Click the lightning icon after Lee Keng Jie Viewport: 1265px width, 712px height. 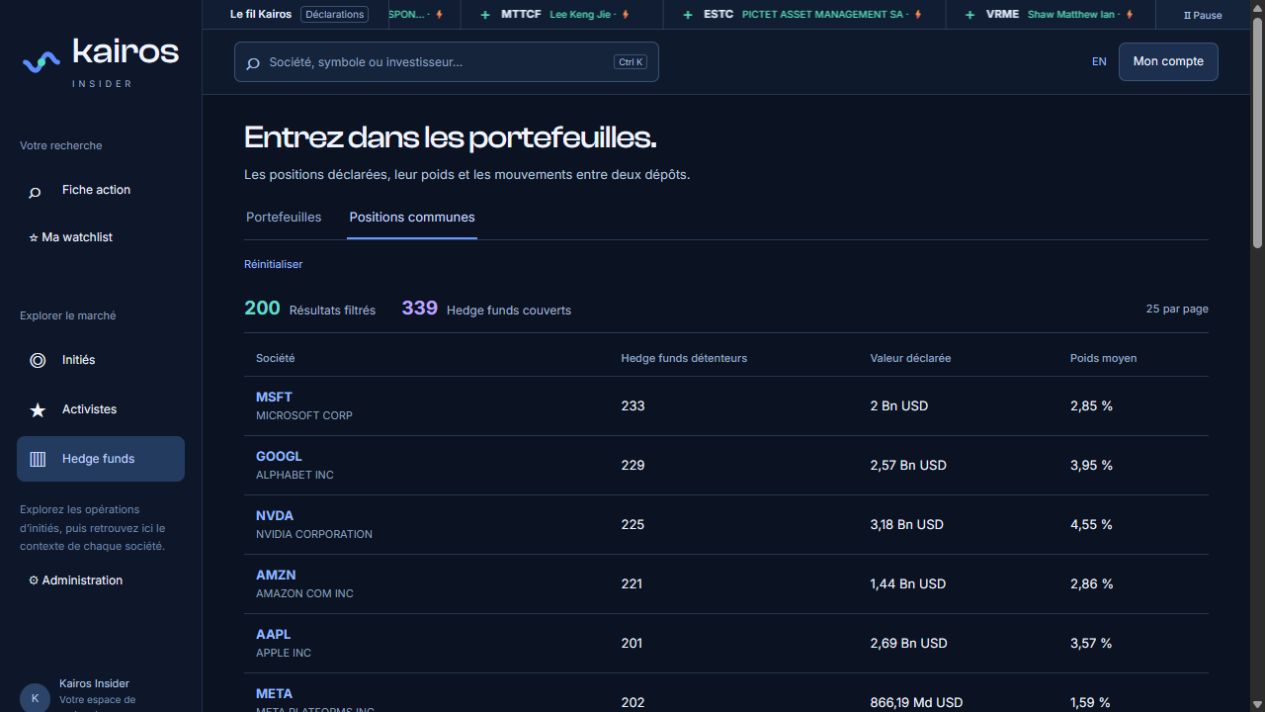click(x=626, y=14)
